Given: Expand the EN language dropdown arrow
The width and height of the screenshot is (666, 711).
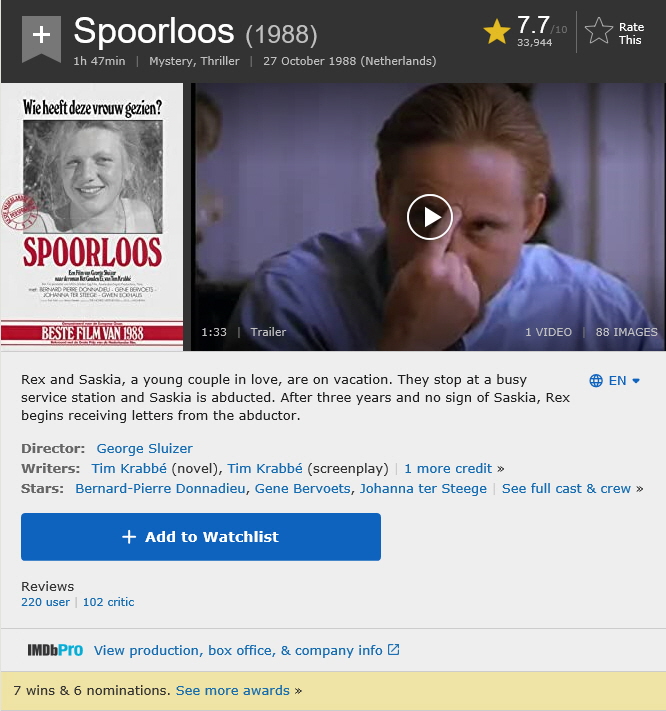Looking at the screenshot, I should (x=636, y=380).
